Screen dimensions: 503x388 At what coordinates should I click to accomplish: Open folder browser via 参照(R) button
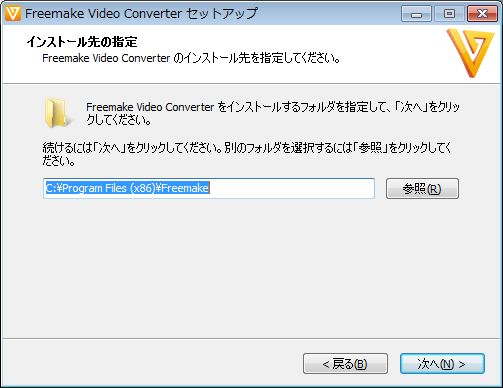tap(422, 189)
